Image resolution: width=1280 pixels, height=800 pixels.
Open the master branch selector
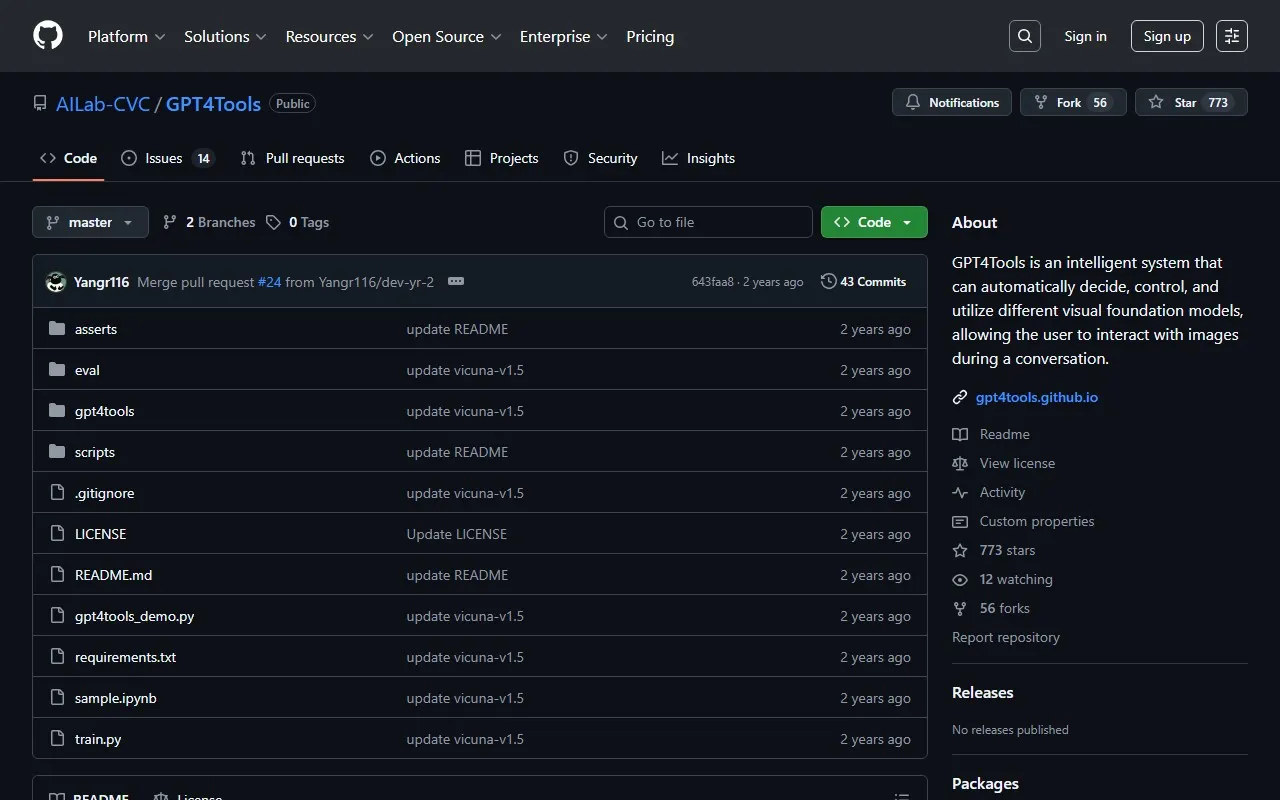click(x=90, y=221)
